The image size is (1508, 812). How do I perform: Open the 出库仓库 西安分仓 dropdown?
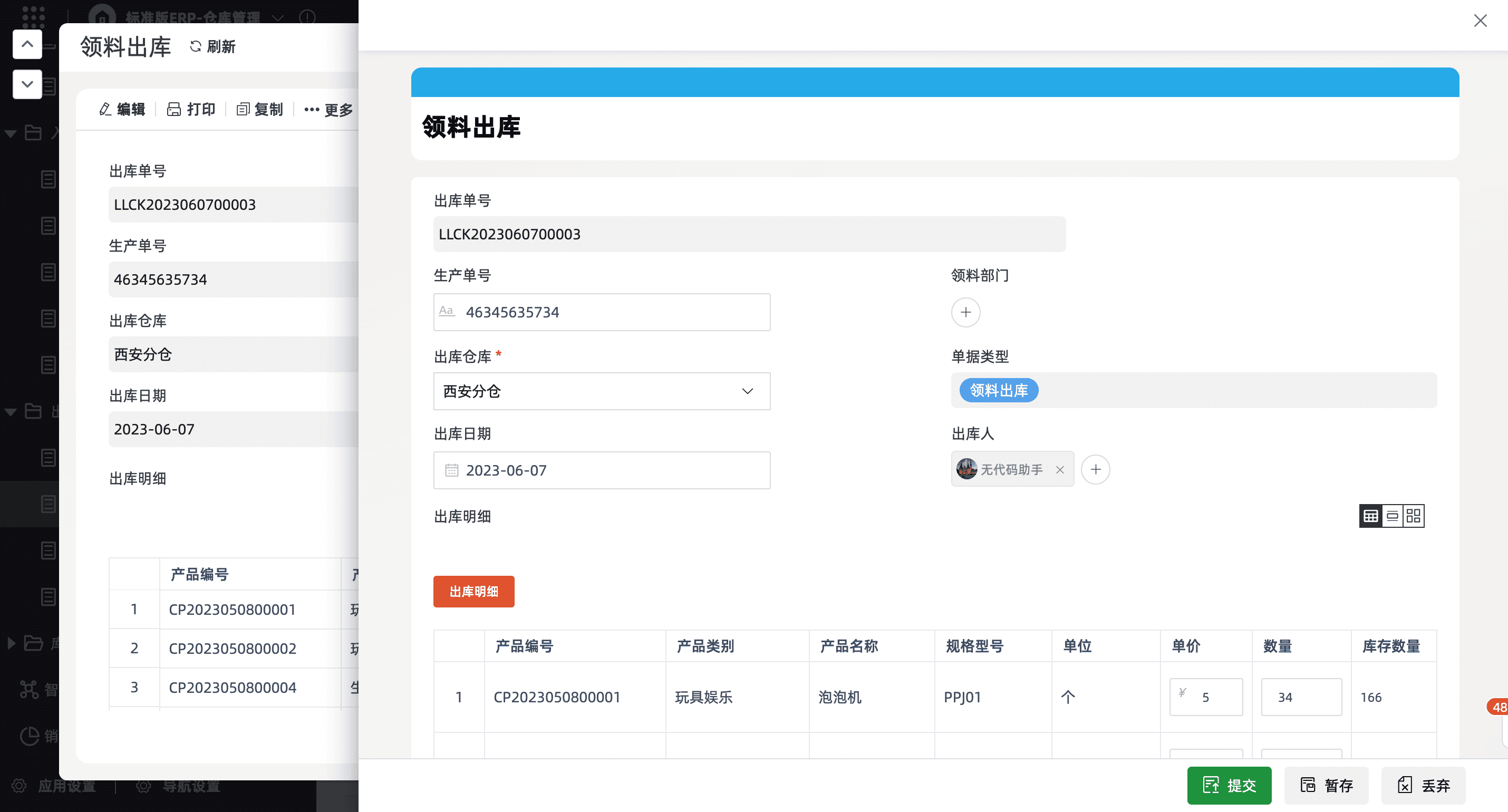[x=601, y=391]
